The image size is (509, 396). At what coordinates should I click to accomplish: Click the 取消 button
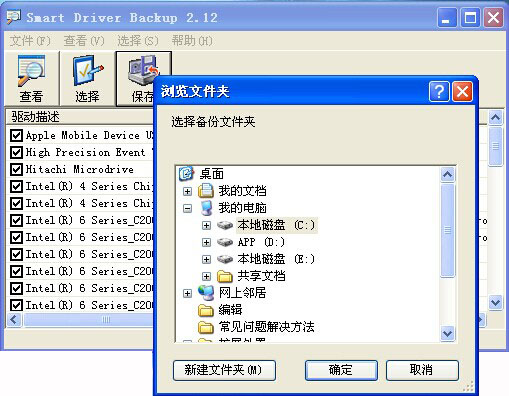(422, 370)
